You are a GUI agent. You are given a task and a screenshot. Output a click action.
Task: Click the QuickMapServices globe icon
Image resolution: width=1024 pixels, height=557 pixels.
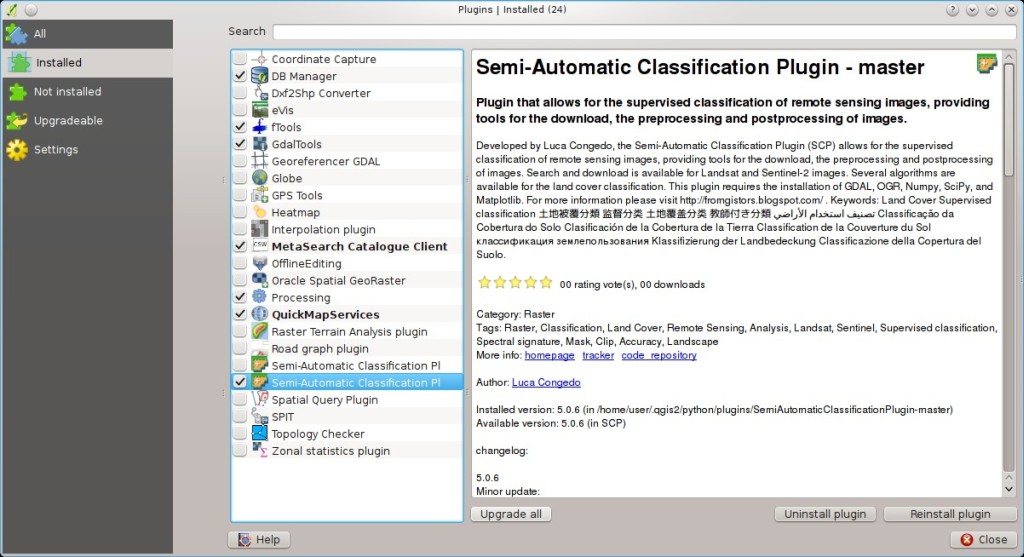click(x=260, y=314)
